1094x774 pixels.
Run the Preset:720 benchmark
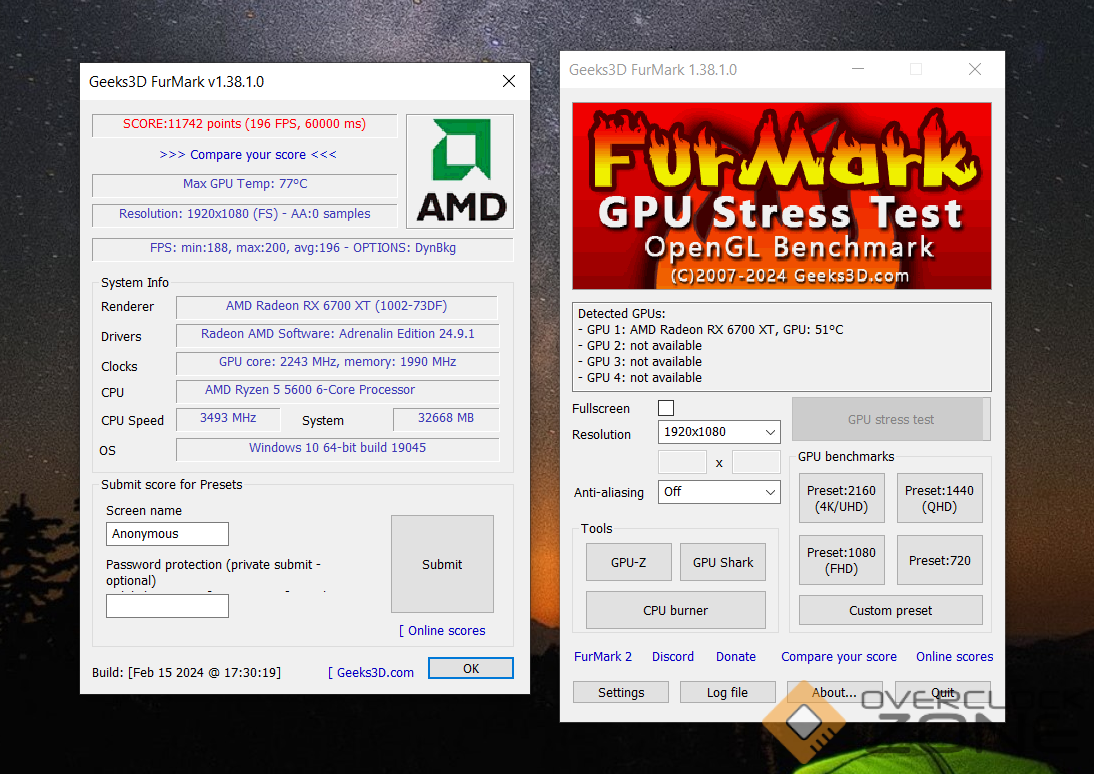click(939, 560)
